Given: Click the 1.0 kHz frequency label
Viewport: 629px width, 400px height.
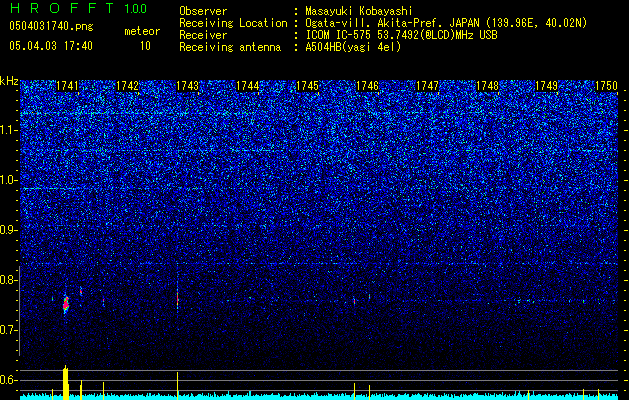Looking at the screenshot, I should [x=9, y=180].
